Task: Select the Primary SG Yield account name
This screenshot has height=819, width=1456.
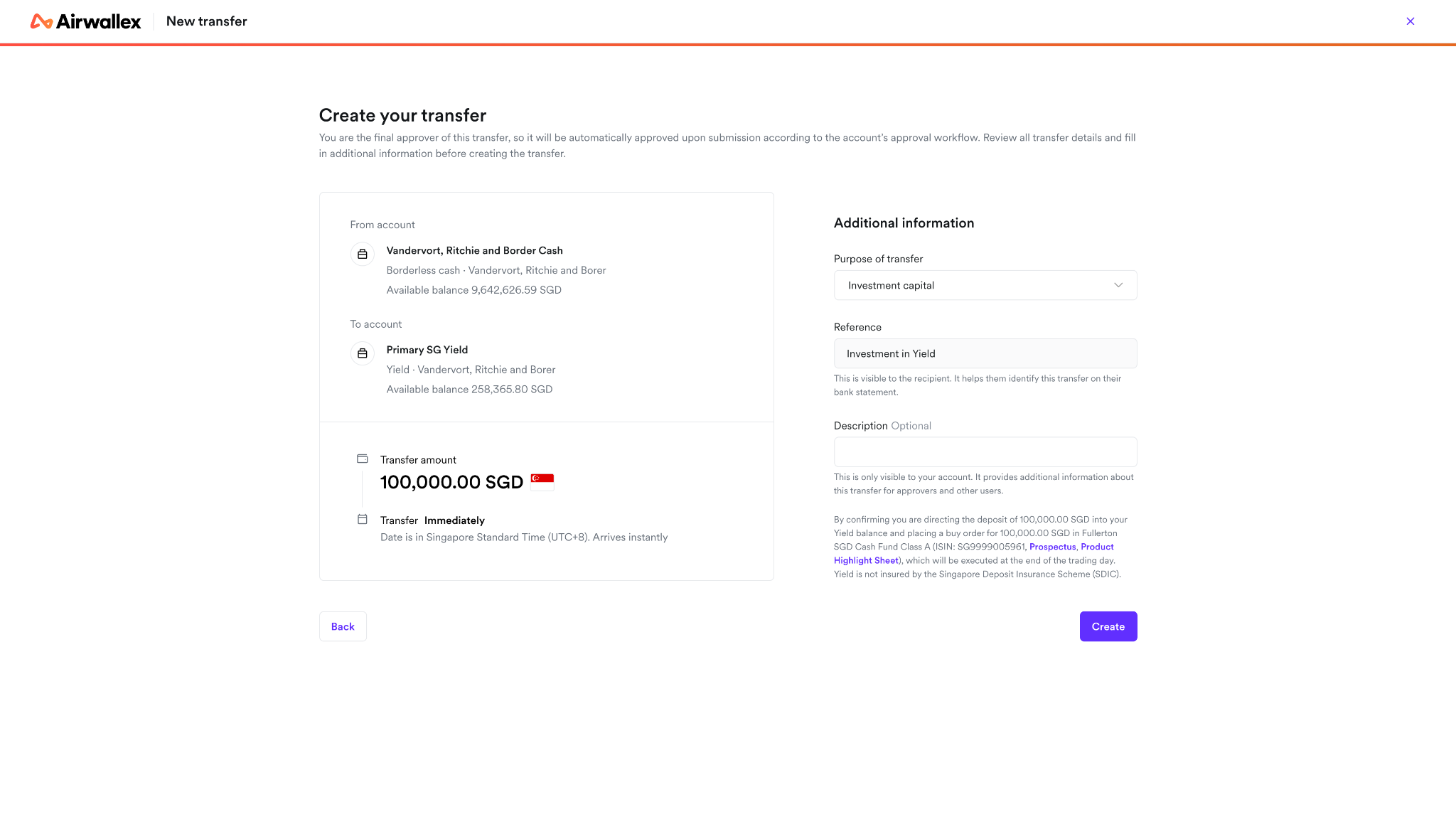Action: (x=427, y=350)
